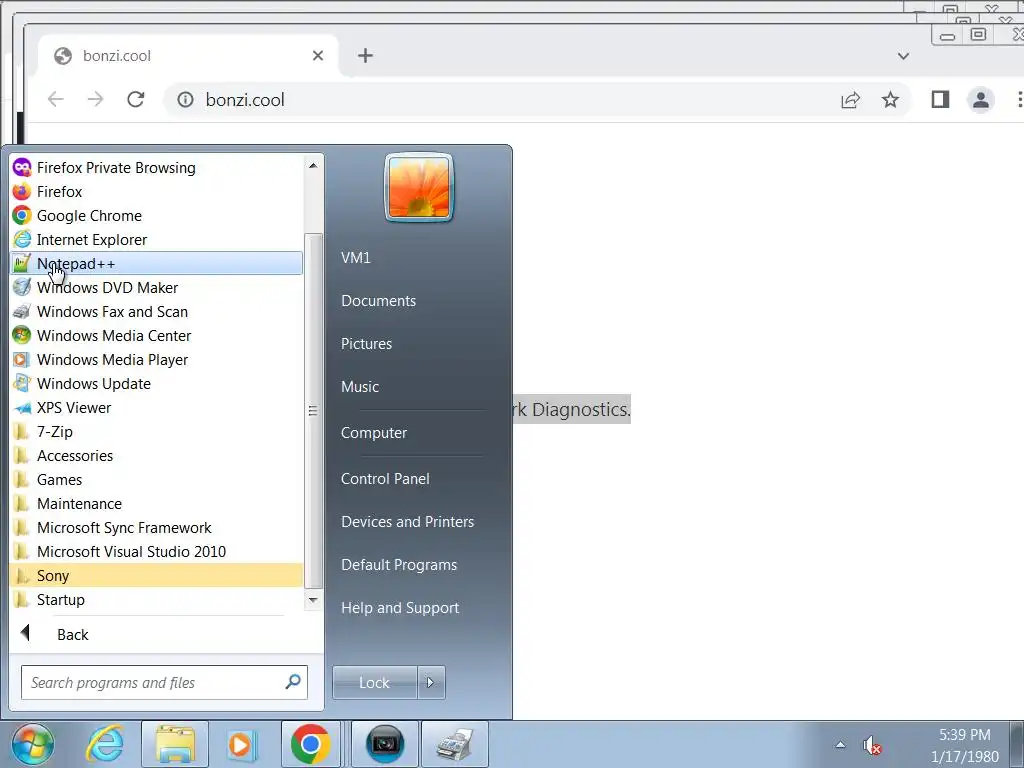Click the Search programs and files box
The width and height of the screenshot is (1024, 768).
[x=164, y=682]
